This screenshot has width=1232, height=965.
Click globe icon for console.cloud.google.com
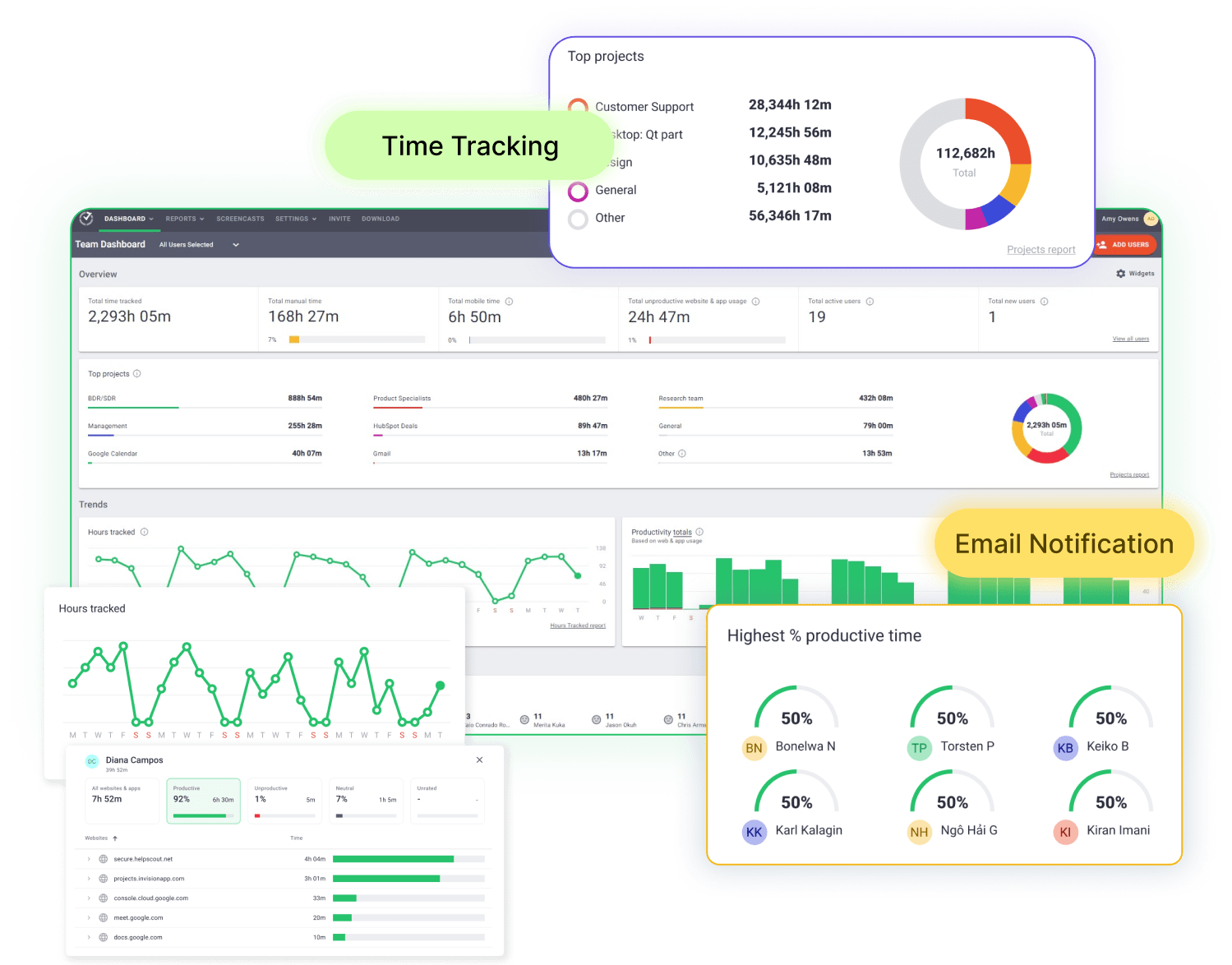[104, 898]
